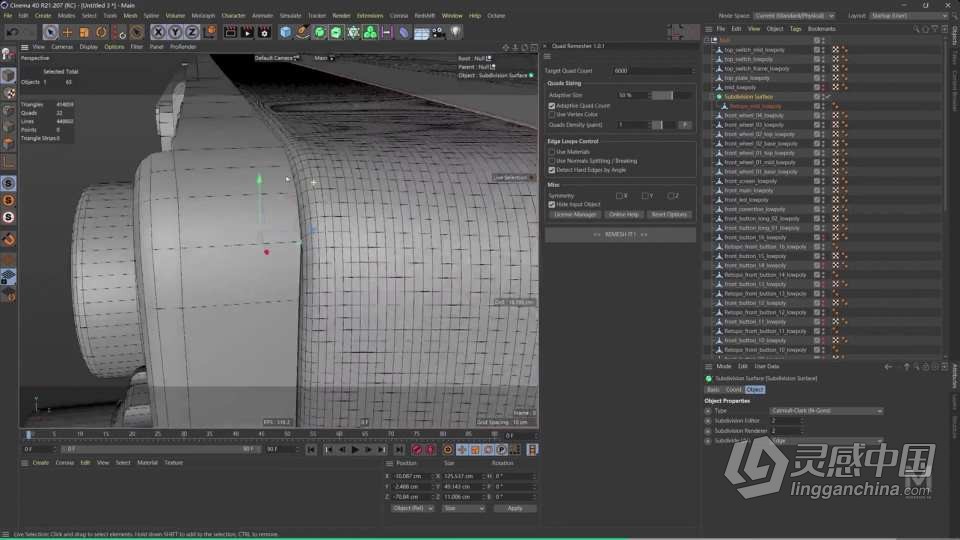The image size is (960, 540).
Task: Click the Online Help button
Action: coord(623,215)
